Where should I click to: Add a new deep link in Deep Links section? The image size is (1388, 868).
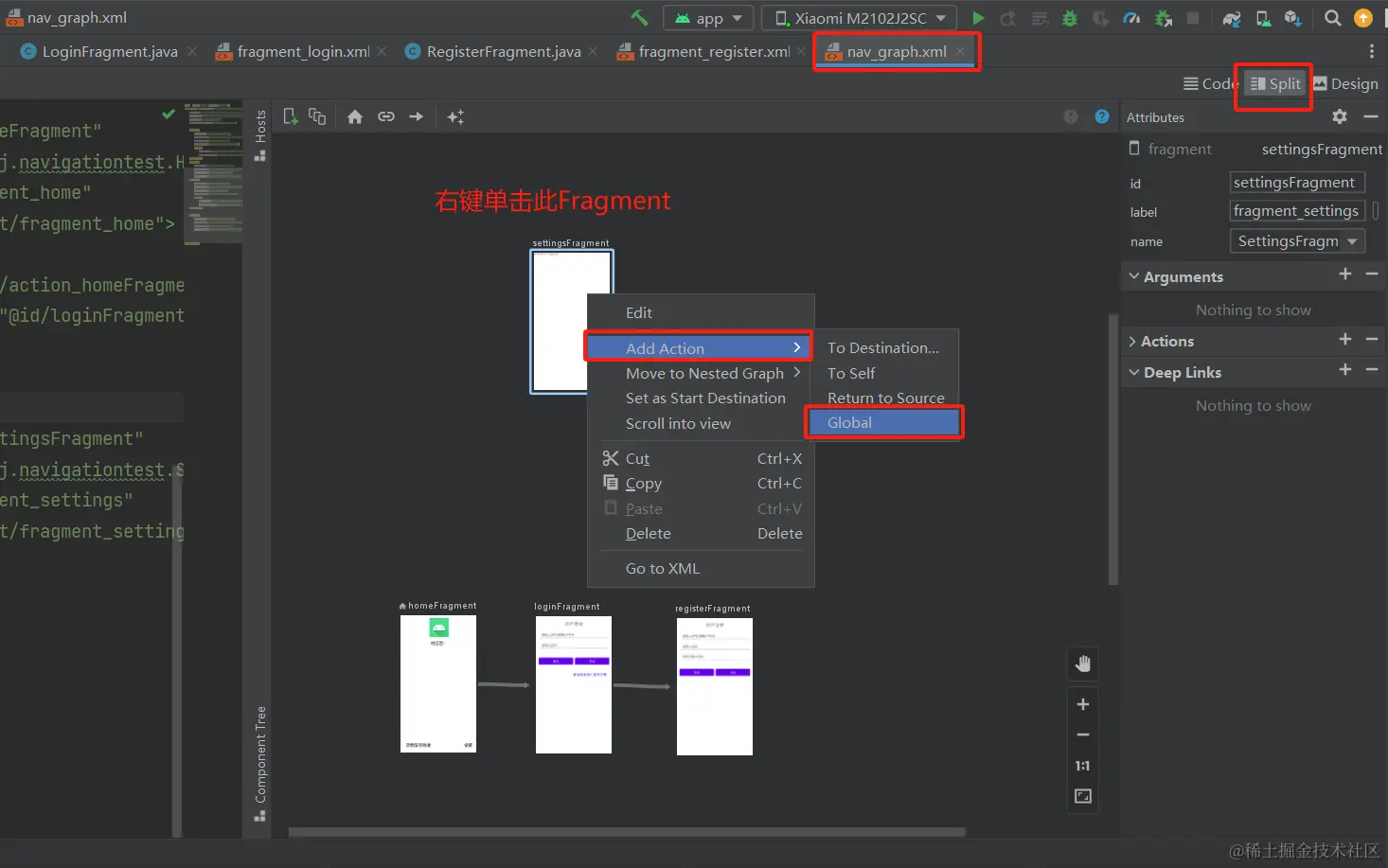tap(1345, 370)
